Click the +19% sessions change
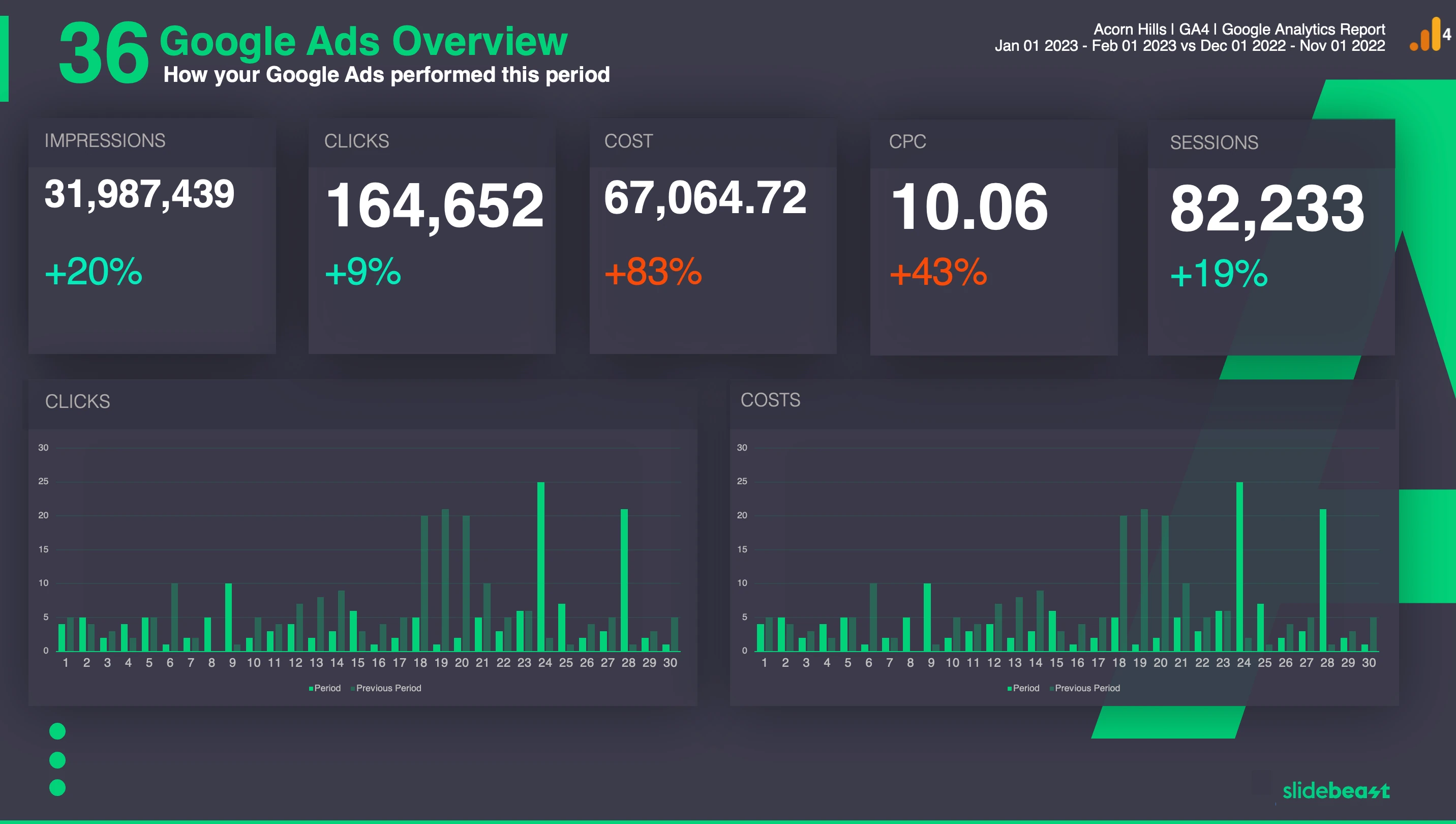 coord(1219,274)
